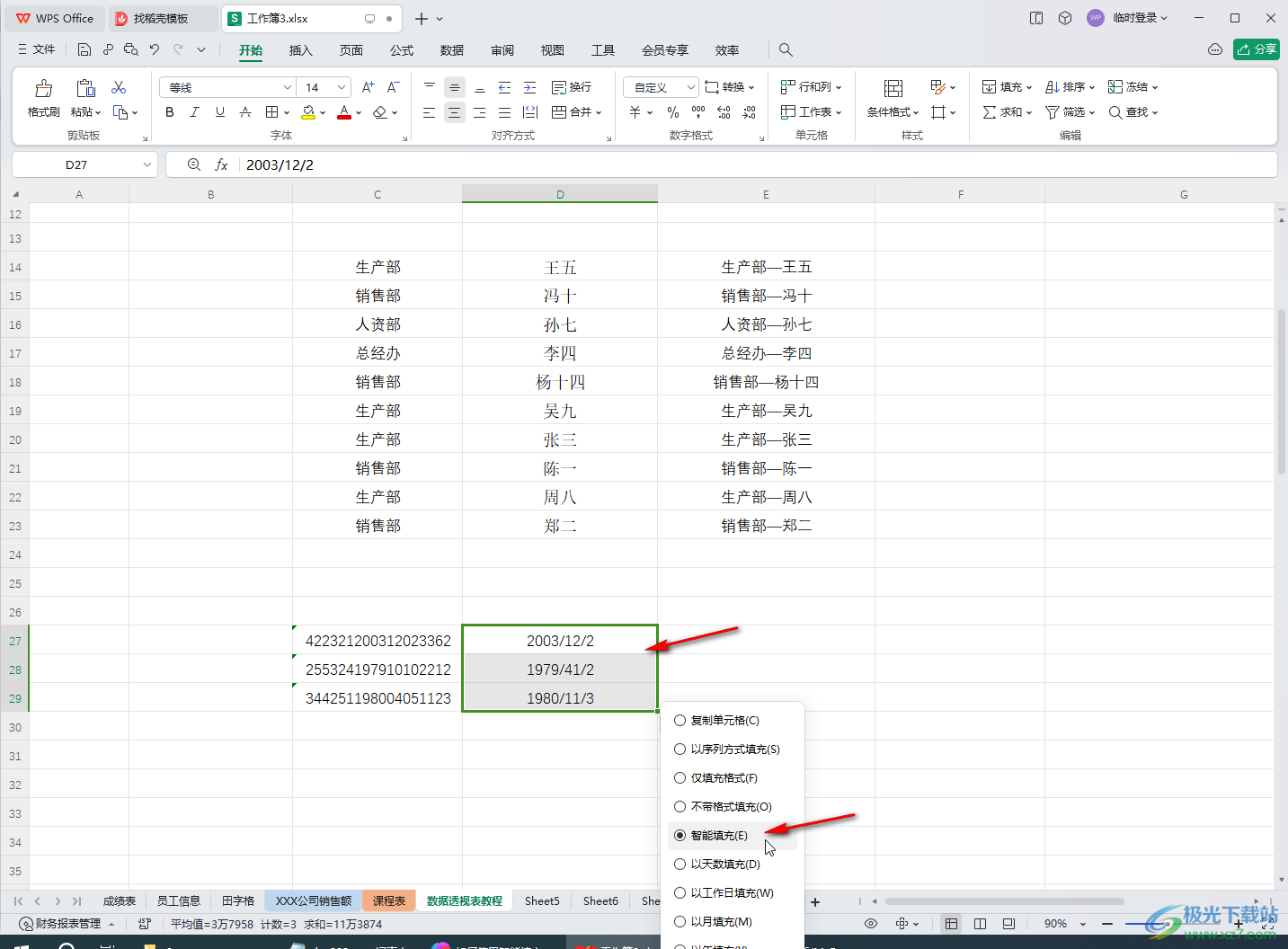Toggle italic formatting
This screenshot has width=1288, height=949.
coord(195,112)
